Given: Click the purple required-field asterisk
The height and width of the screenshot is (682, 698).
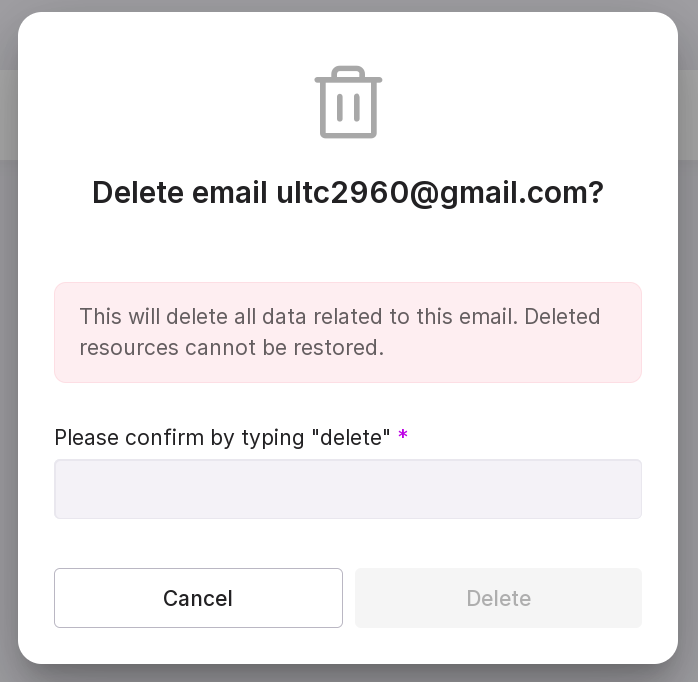Looking at the screenshot, I should point(403,437).
